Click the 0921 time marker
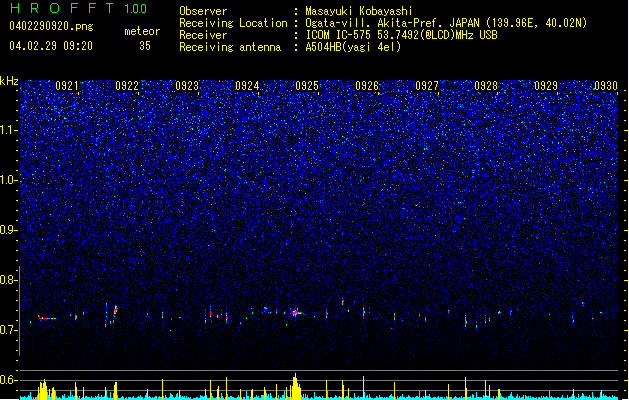 pyautogui.click(x=67, y=86)
